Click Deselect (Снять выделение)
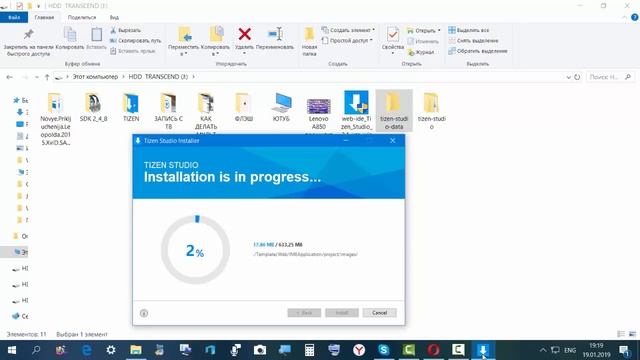 point(473,40)
